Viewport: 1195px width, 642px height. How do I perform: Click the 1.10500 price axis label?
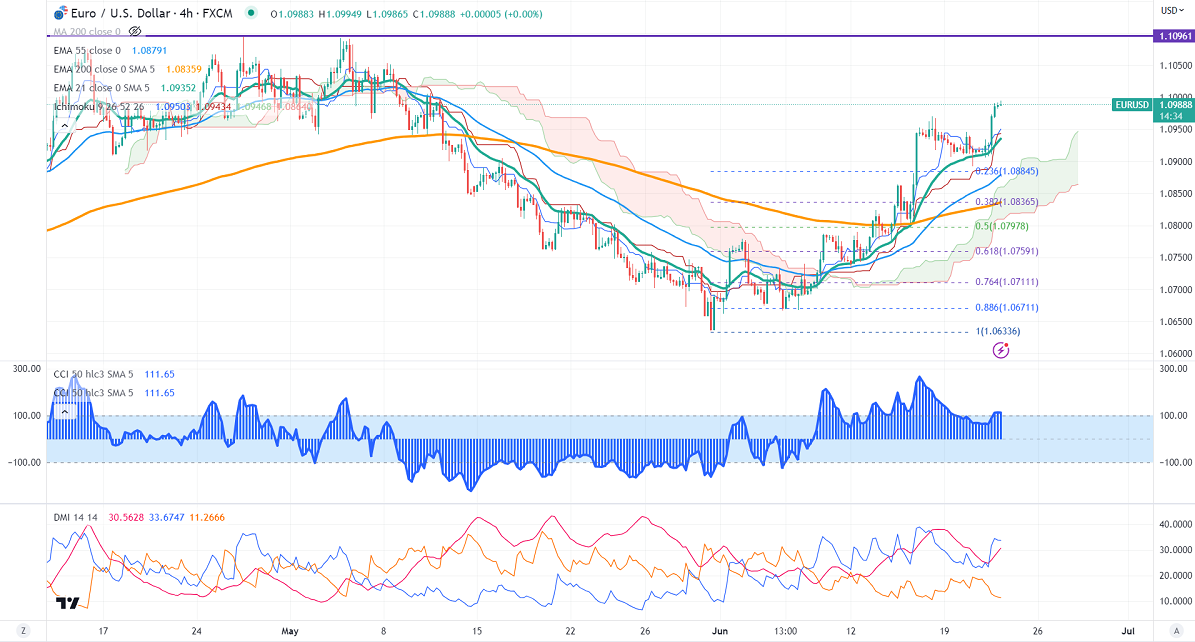1176,66
